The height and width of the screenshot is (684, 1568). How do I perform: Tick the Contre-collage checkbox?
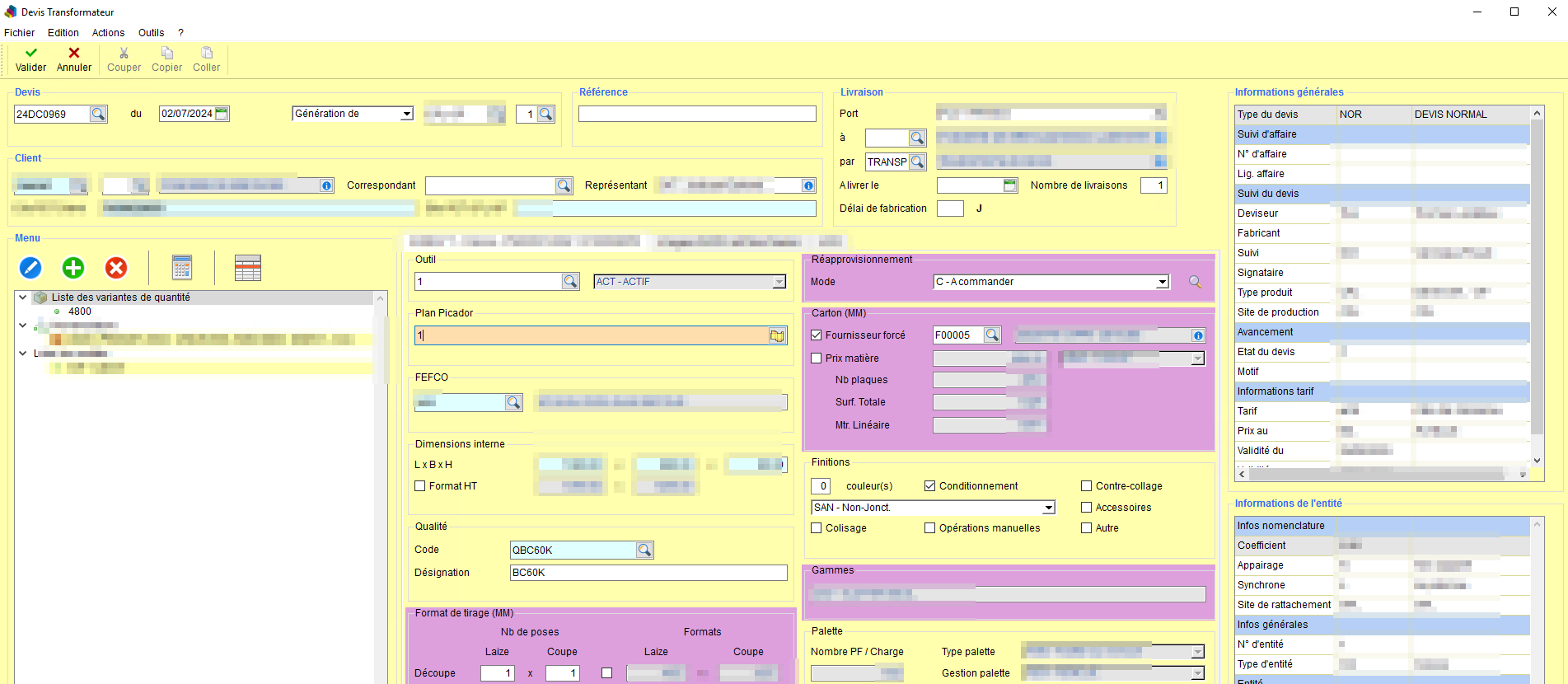(x=1086, y=486)
